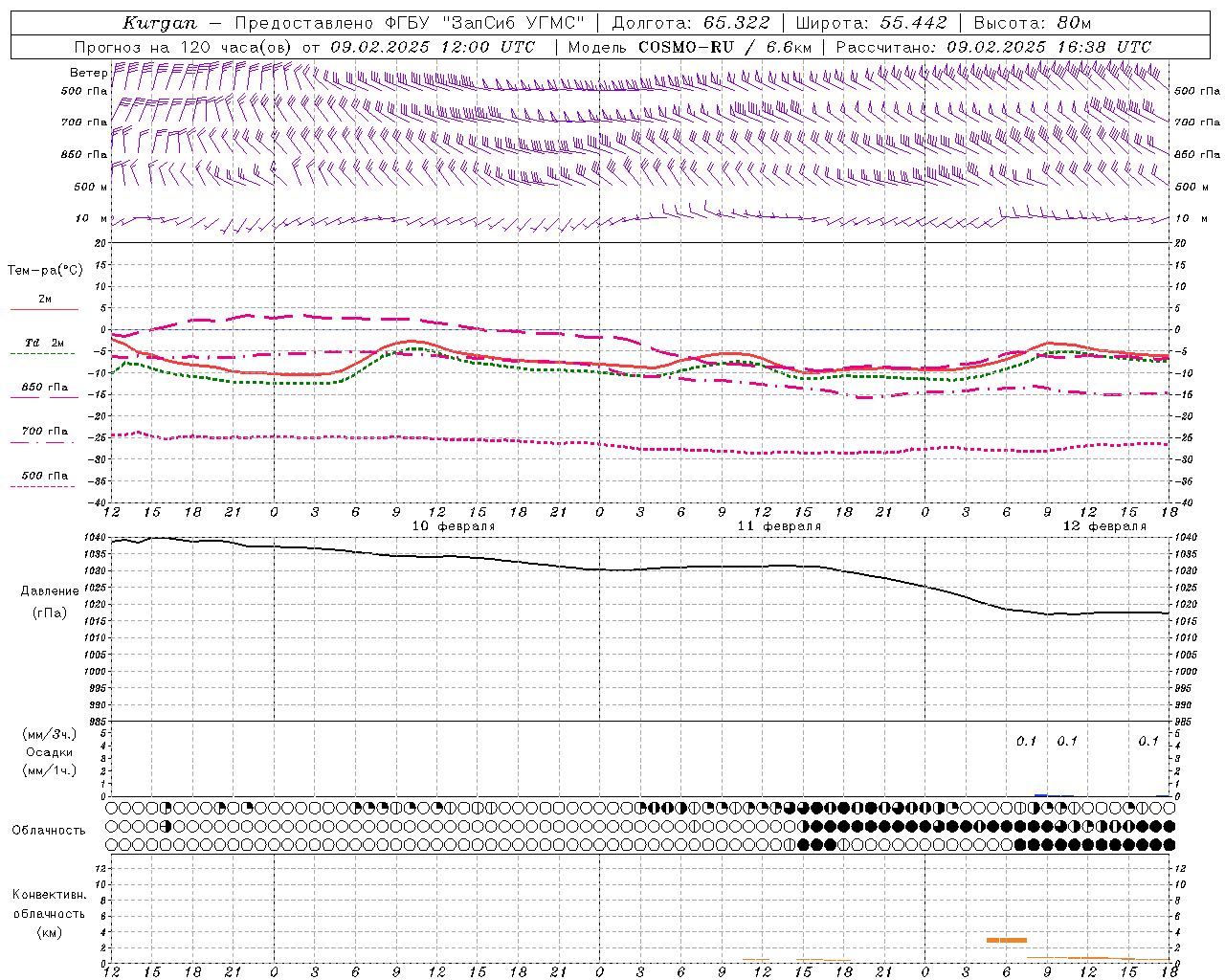Click the thick orange convective cloud bar

pyautogui.click(x=1007, y=940)
